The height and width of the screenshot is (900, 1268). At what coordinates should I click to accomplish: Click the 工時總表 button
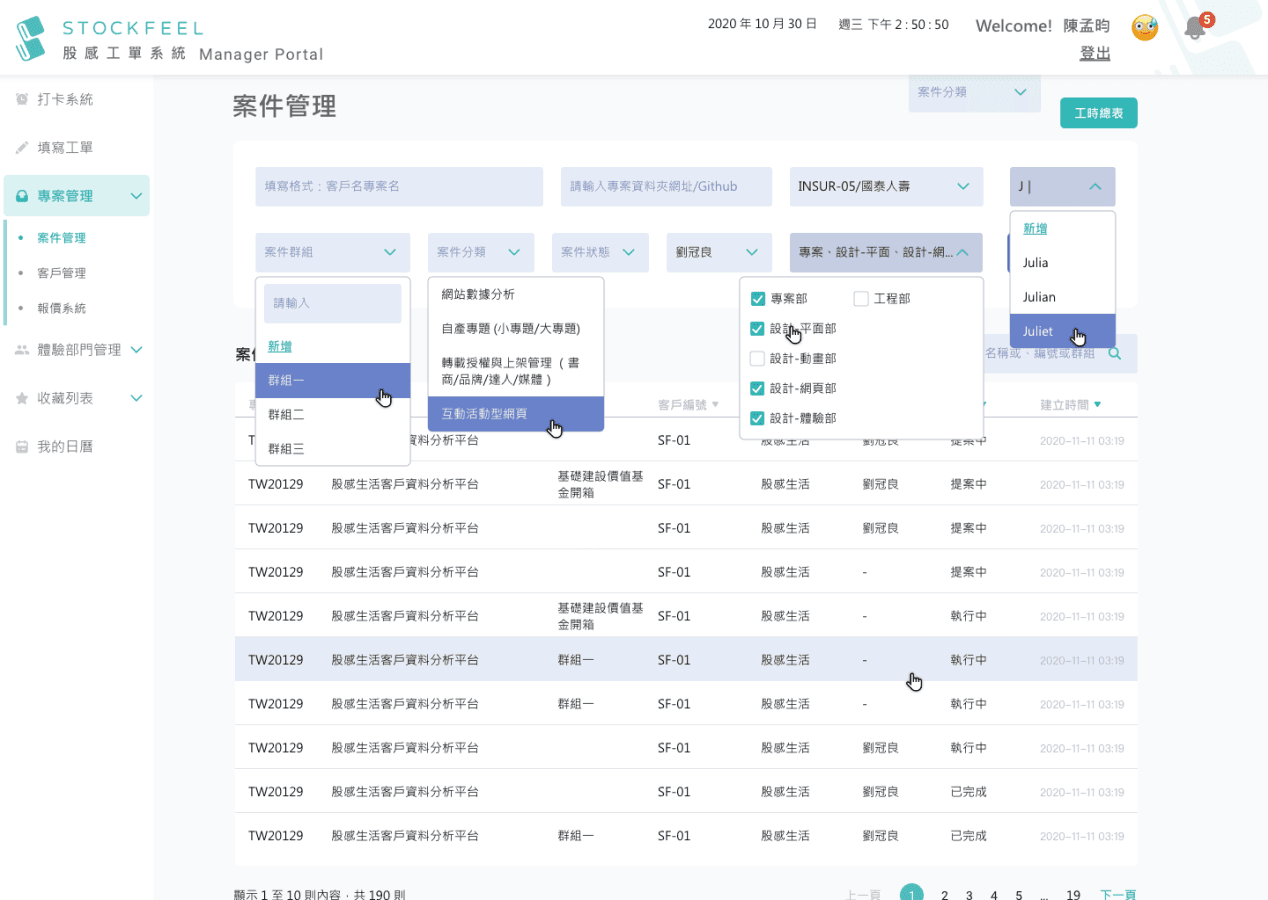click(1098, 113)
